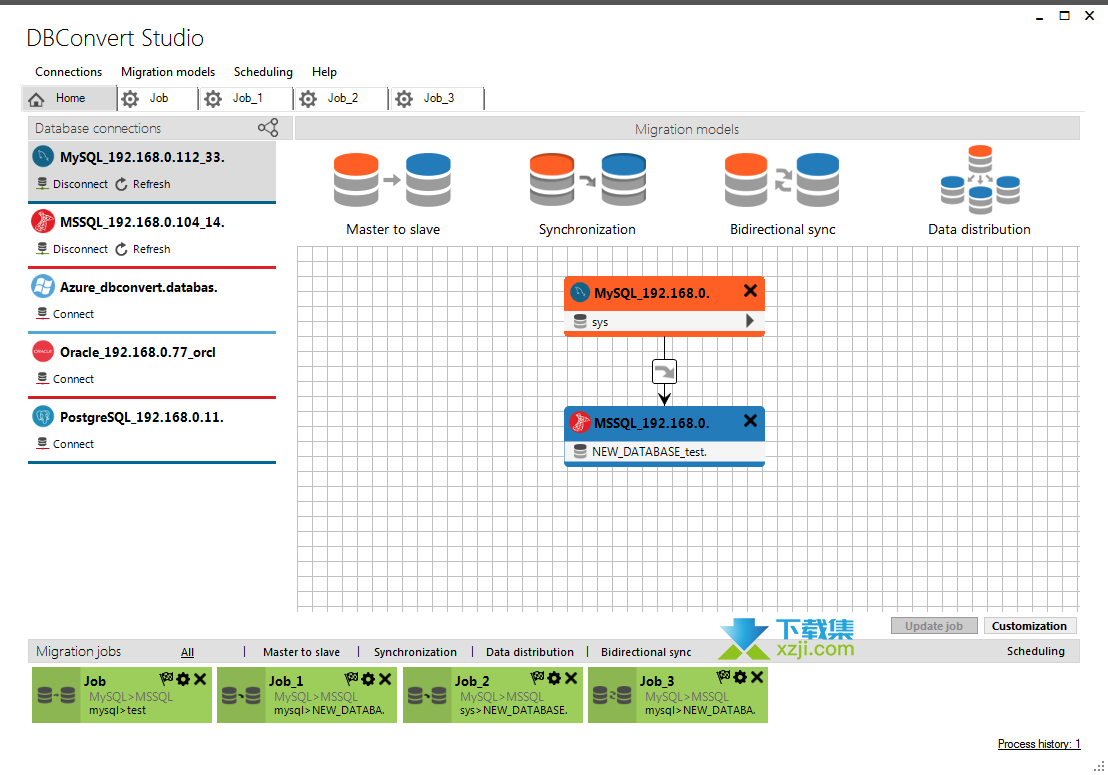1108x775 pixels.
Task: Click the run flag icon on Job_3 card
Action: pos(724,677)
